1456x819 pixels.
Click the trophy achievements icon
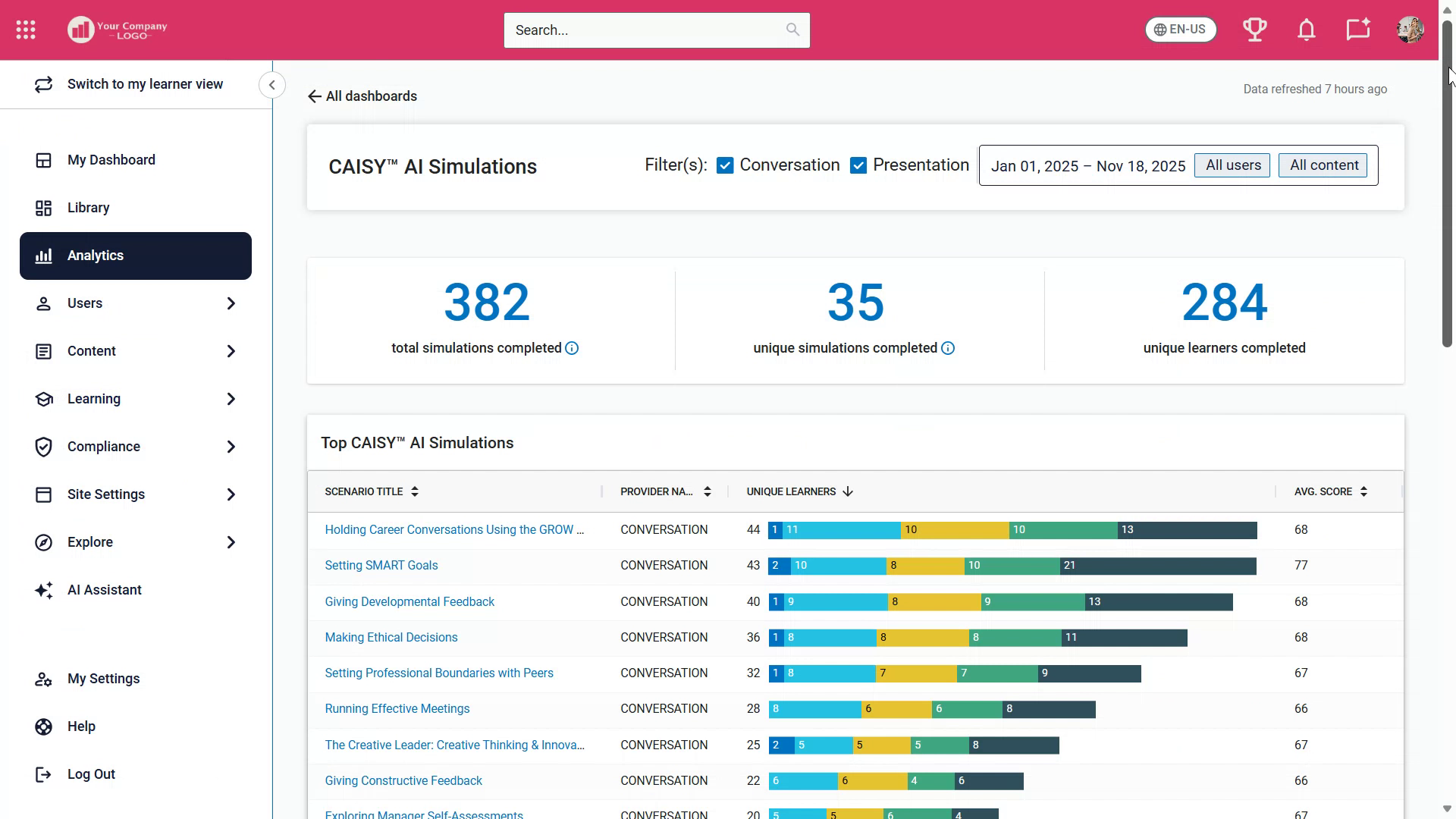pos(1255,30)
